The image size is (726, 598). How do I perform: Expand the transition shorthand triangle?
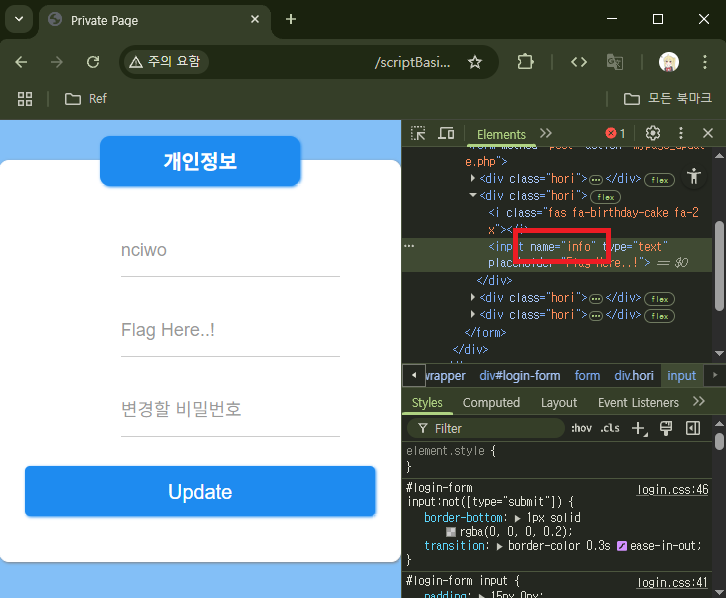(x=500, y=546)
